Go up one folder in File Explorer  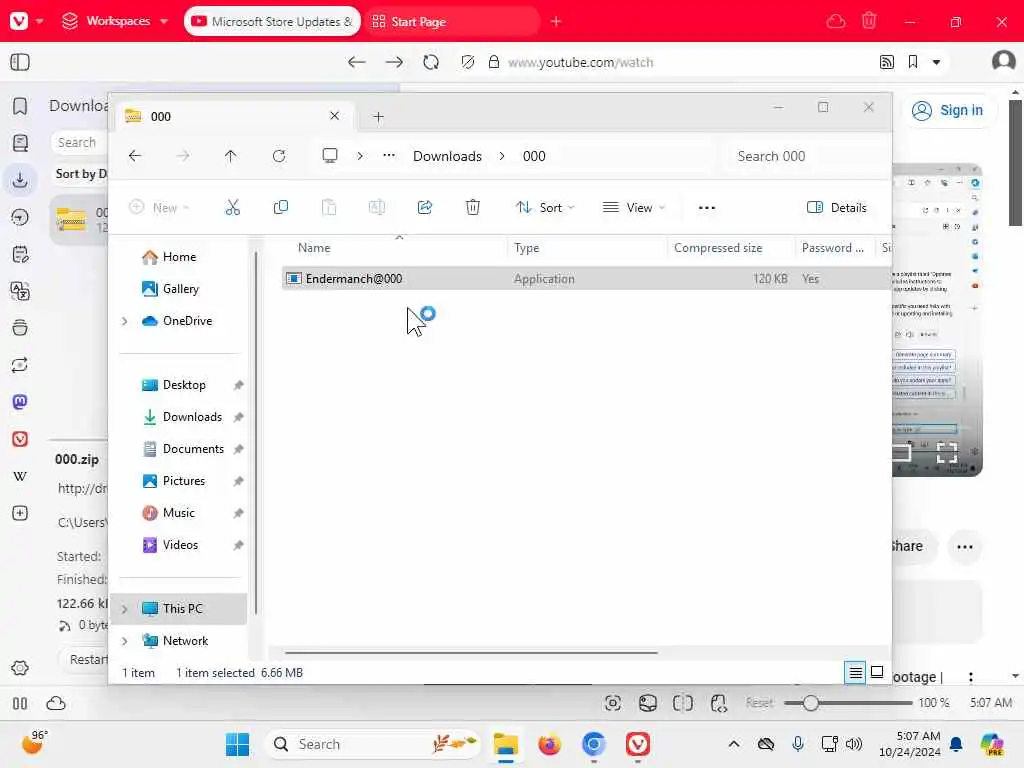(x=231, y=156)
